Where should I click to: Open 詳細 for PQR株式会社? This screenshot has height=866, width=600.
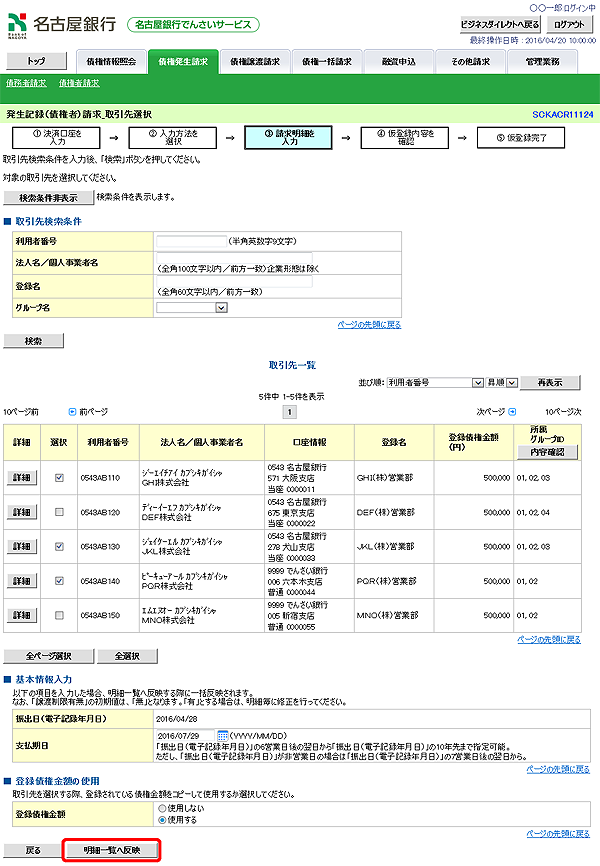(x=22, y=581)
